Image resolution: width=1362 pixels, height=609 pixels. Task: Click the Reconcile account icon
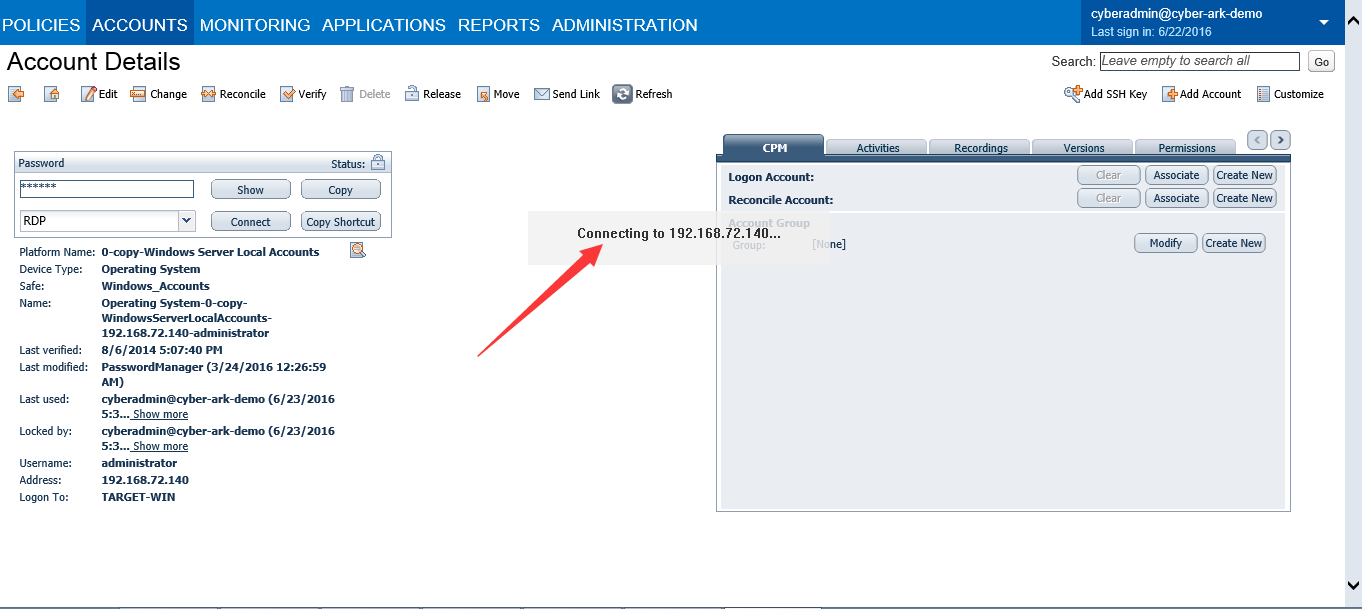pos(207,93)
